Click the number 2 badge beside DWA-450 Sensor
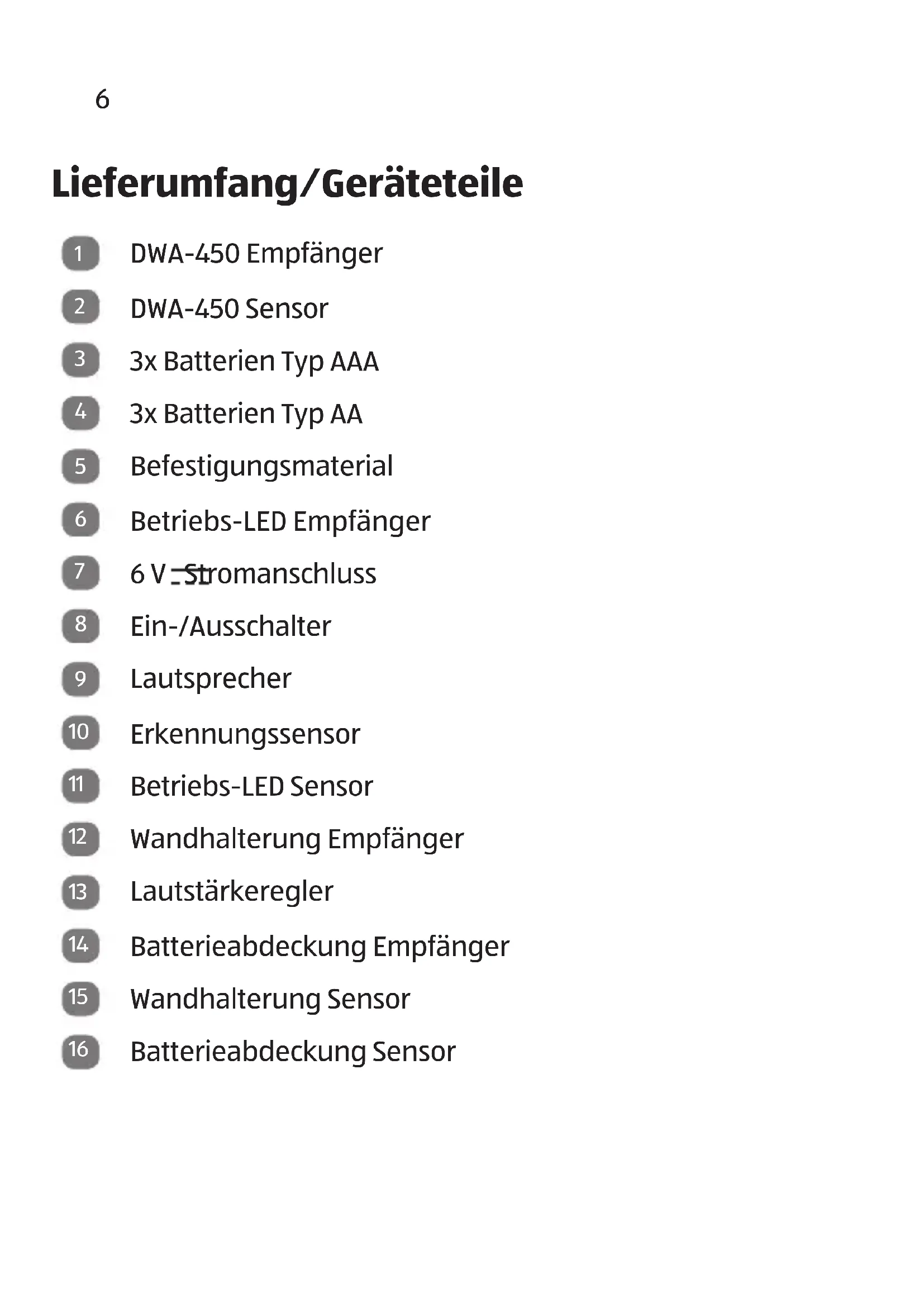Screen dimensions: 924x1307 point(80,307)
